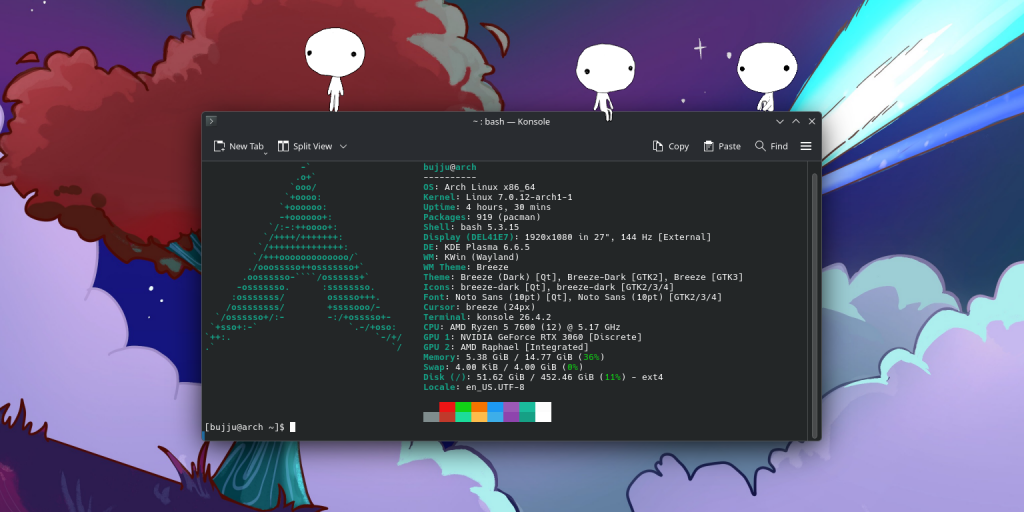The width and height of the screenshot is (1024, 512).
Task: Click the Split View button
Action: pyautogui.click(x=305, y=146)
